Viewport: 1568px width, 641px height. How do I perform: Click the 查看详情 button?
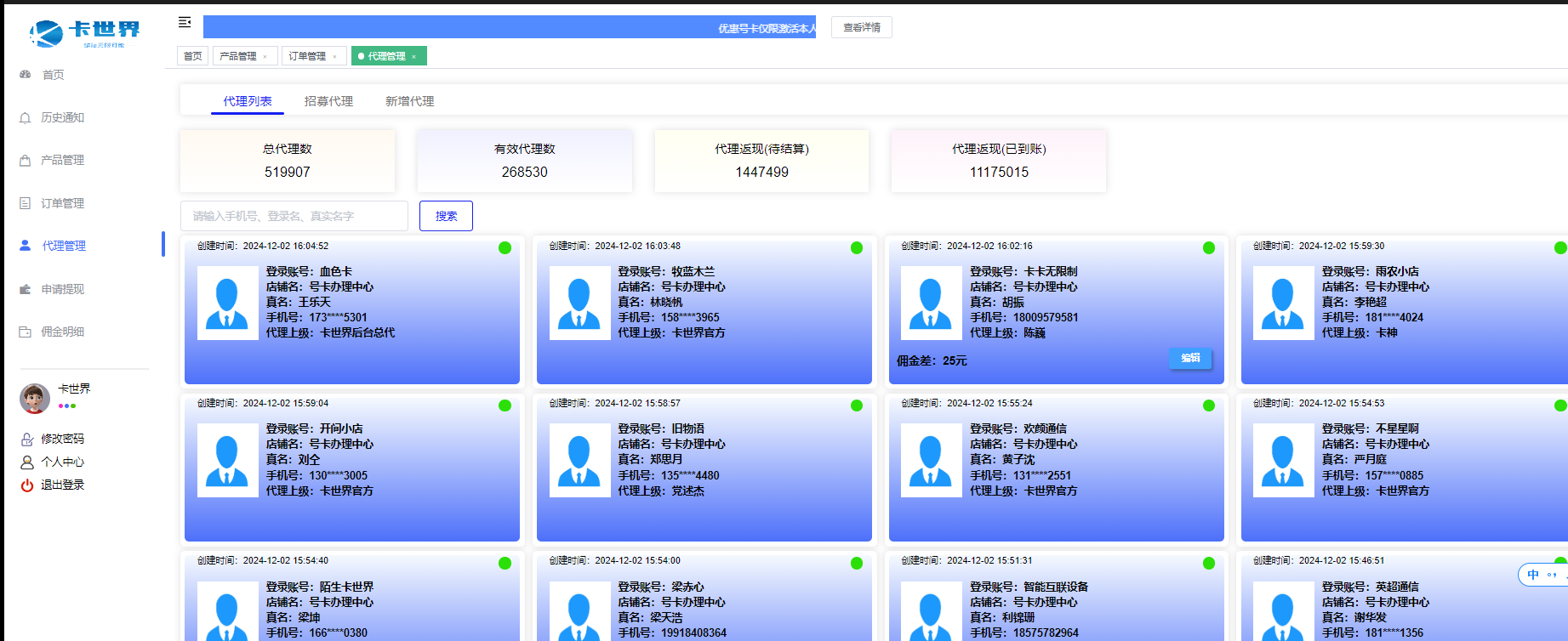point(862,27)
